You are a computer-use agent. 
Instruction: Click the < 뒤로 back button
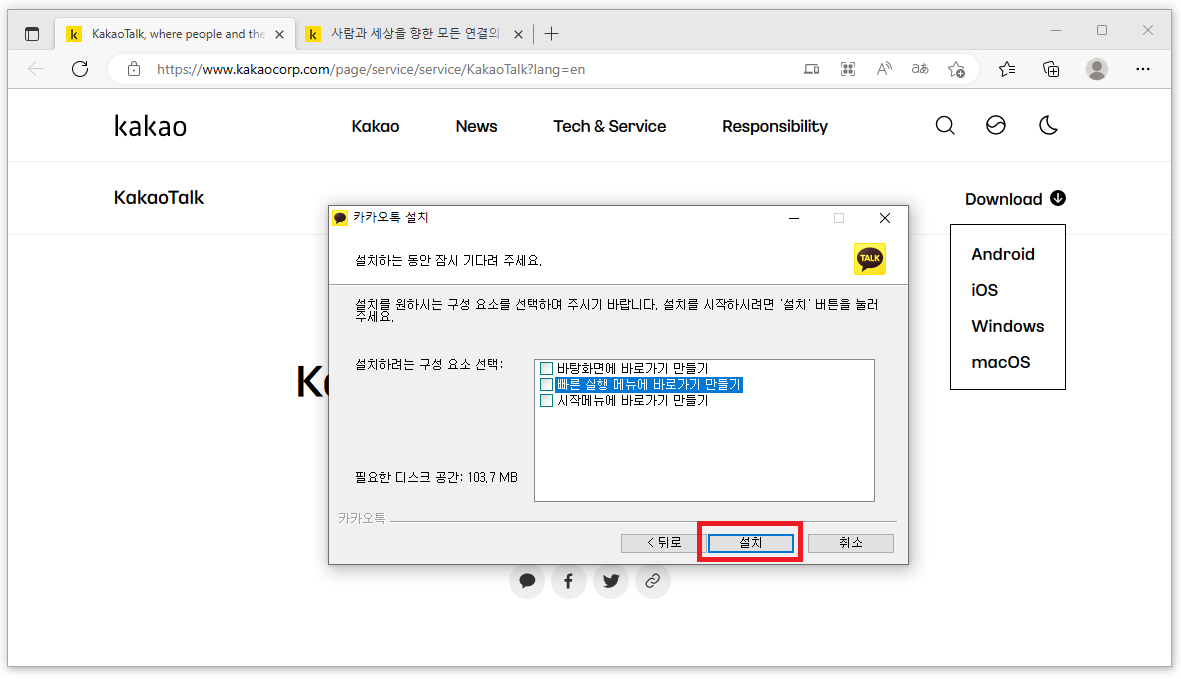point(664,543)
